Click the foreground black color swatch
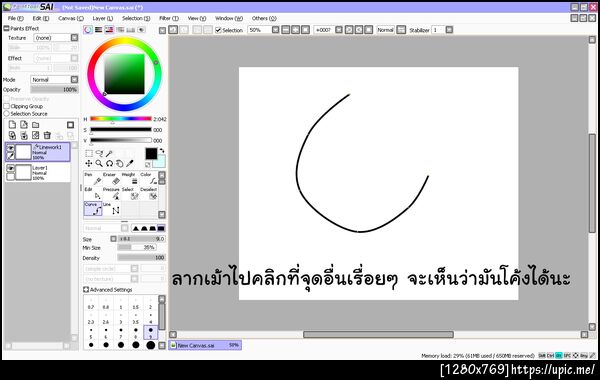 pyautogui.click(x=151, y=153)
